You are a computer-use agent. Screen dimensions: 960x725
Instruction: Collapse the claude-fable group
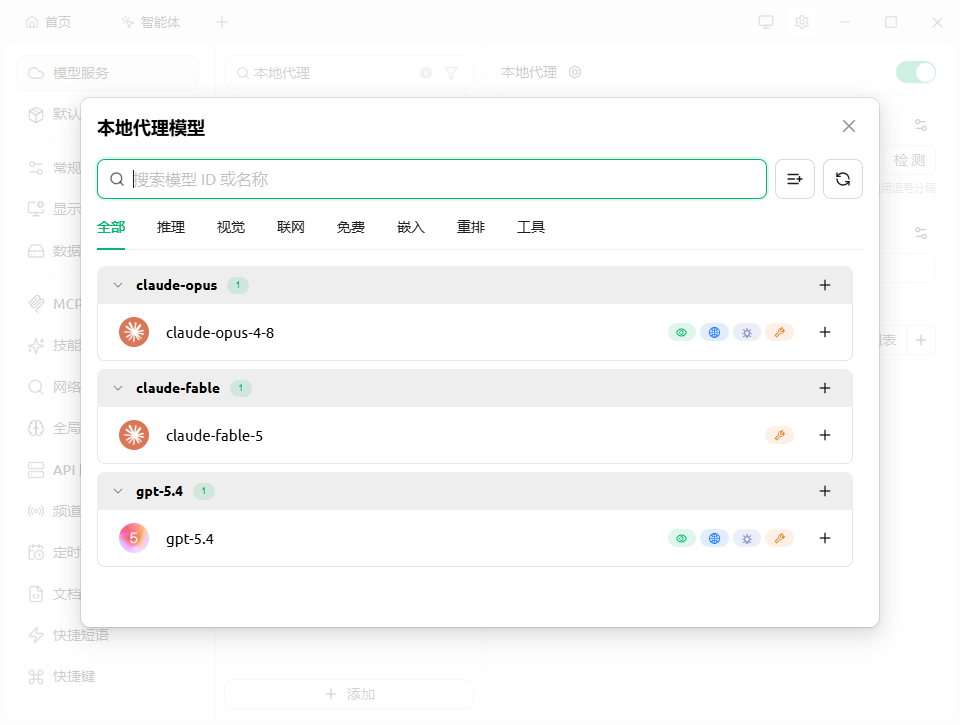pyautogui.click(x=118, y=388)
